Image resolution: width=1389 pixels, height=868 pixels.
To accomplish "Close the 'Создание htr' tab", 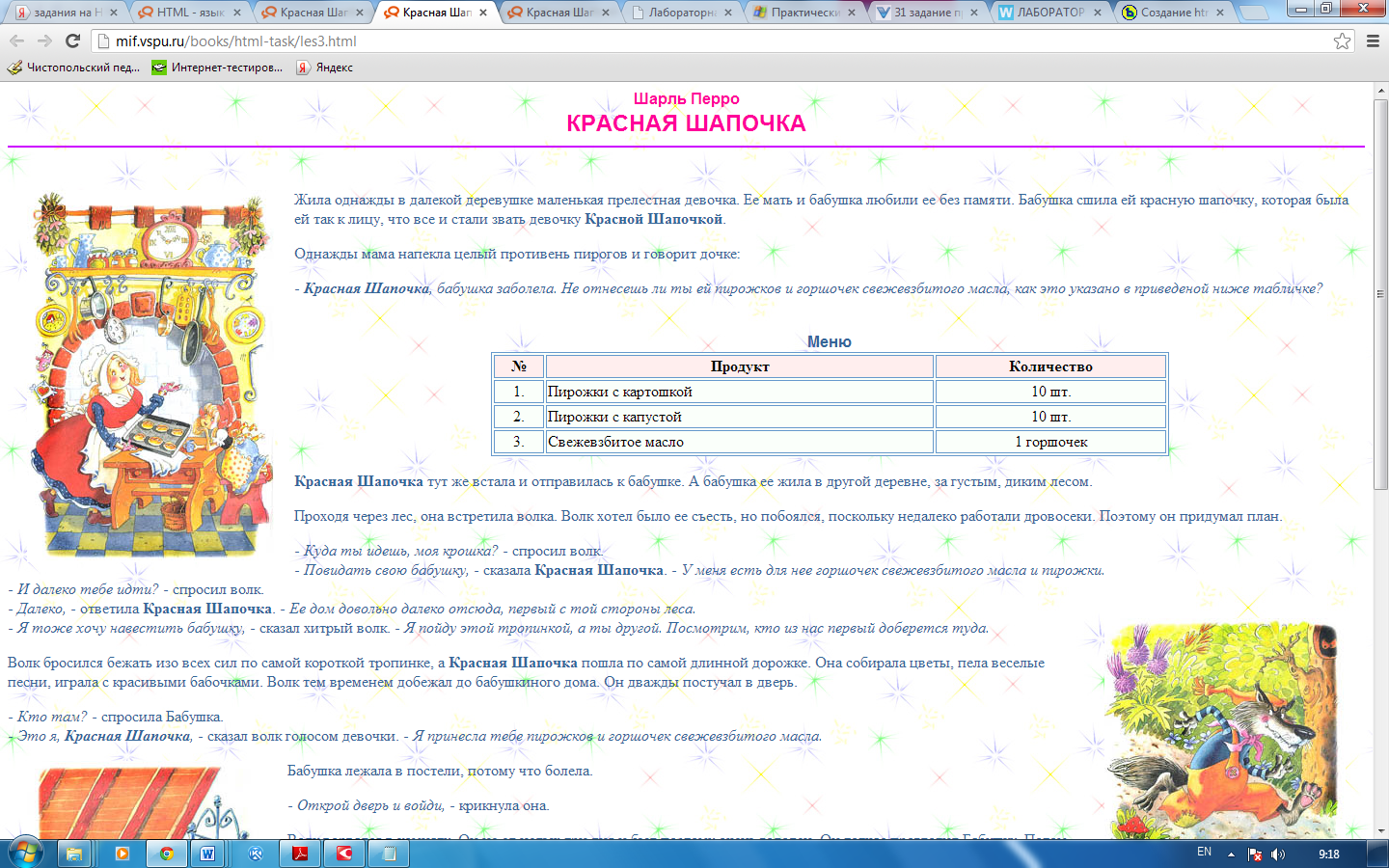I will 1220,13.
